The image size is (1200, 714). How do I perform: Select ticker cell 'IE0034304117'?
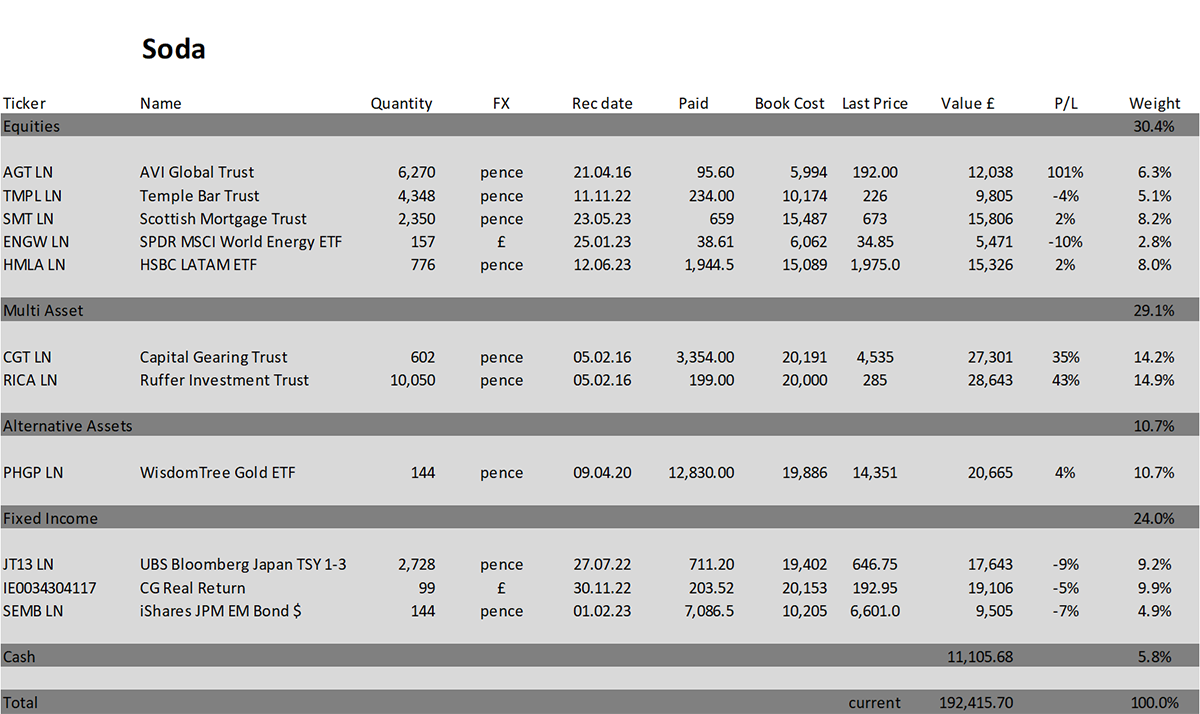point(50,588)
